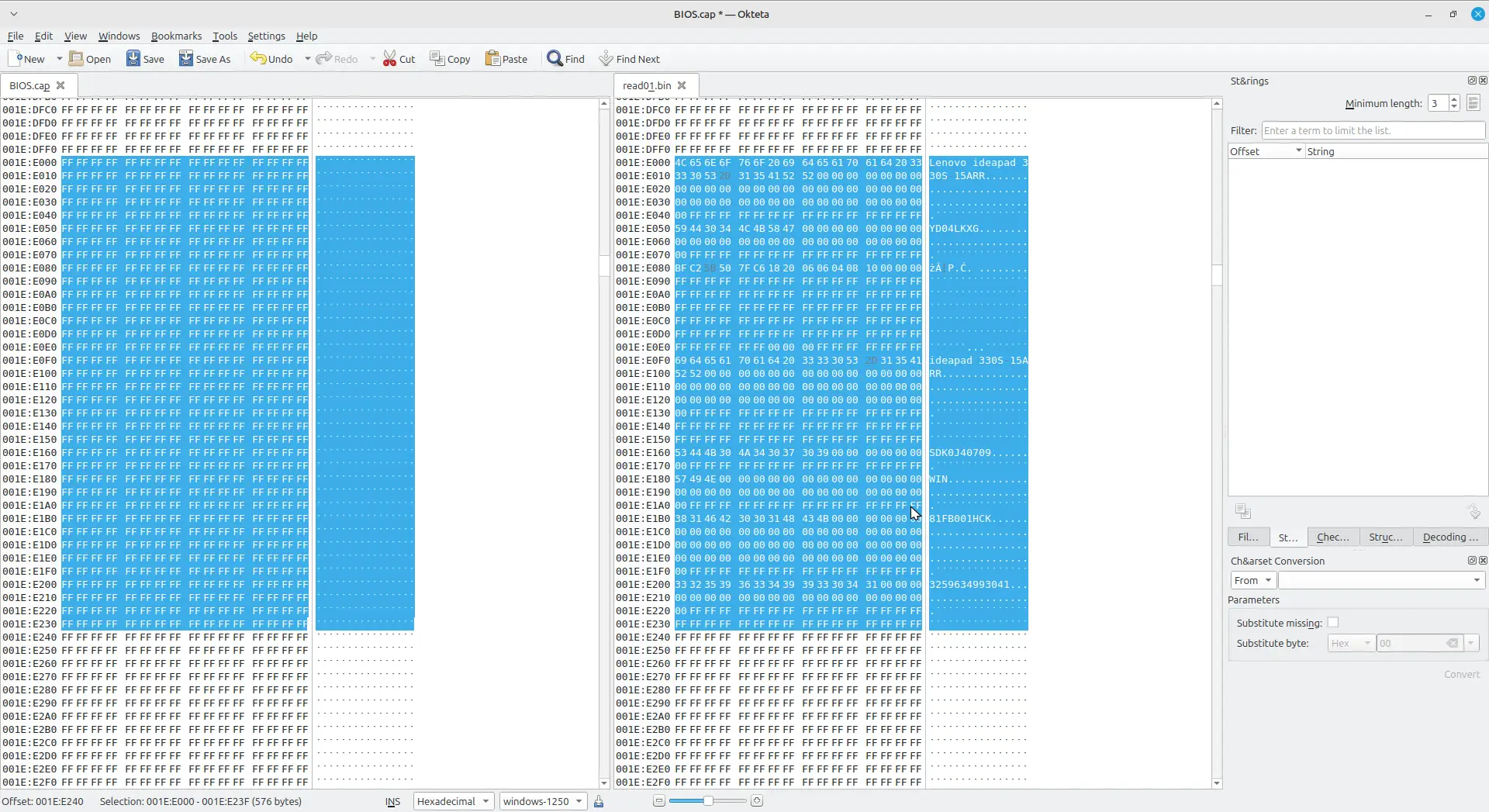Viewport: 1489px width, 812px height.
Task: Save the file with the Save icon
Action: (146, 59)
